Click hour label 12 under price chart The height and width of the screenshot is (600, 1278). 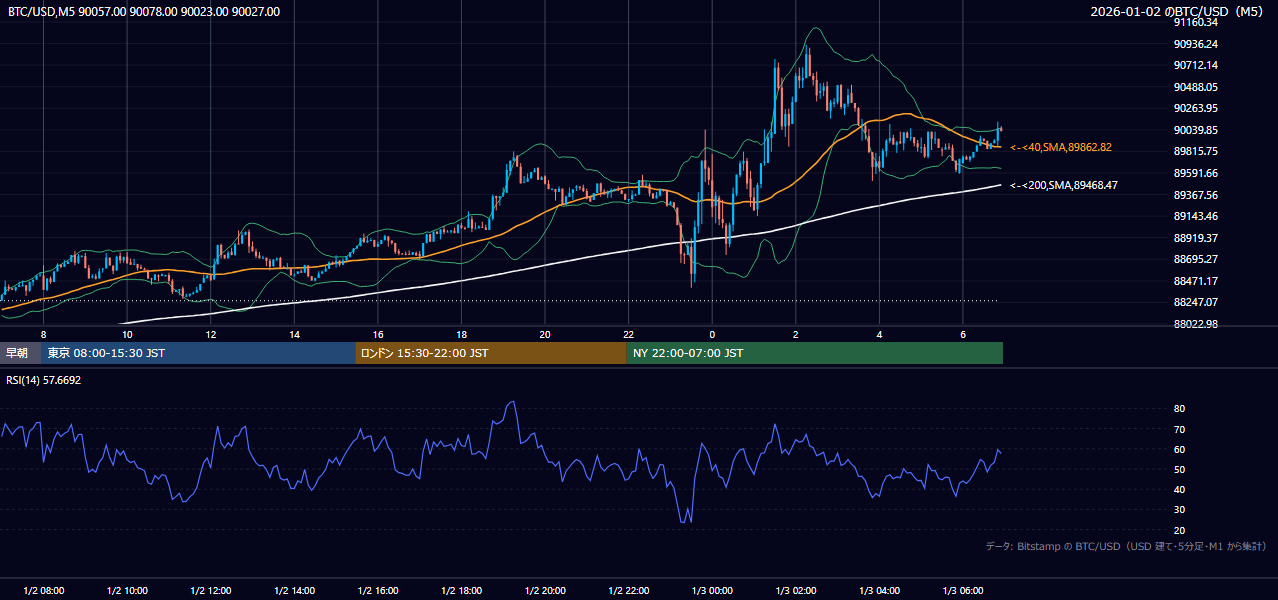coord(211,334)
